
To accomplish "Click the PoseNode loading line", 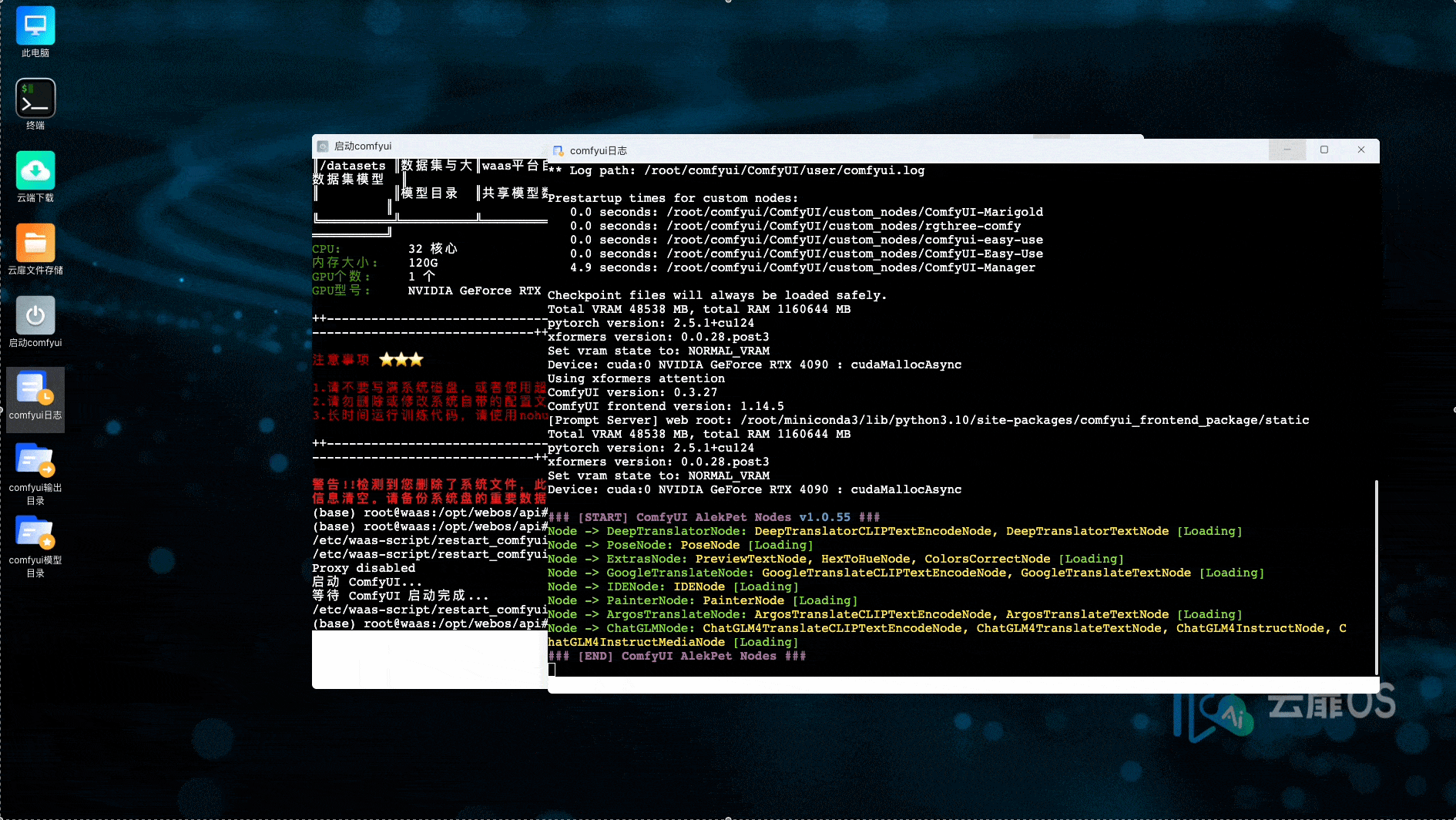I will pos(680,546).
